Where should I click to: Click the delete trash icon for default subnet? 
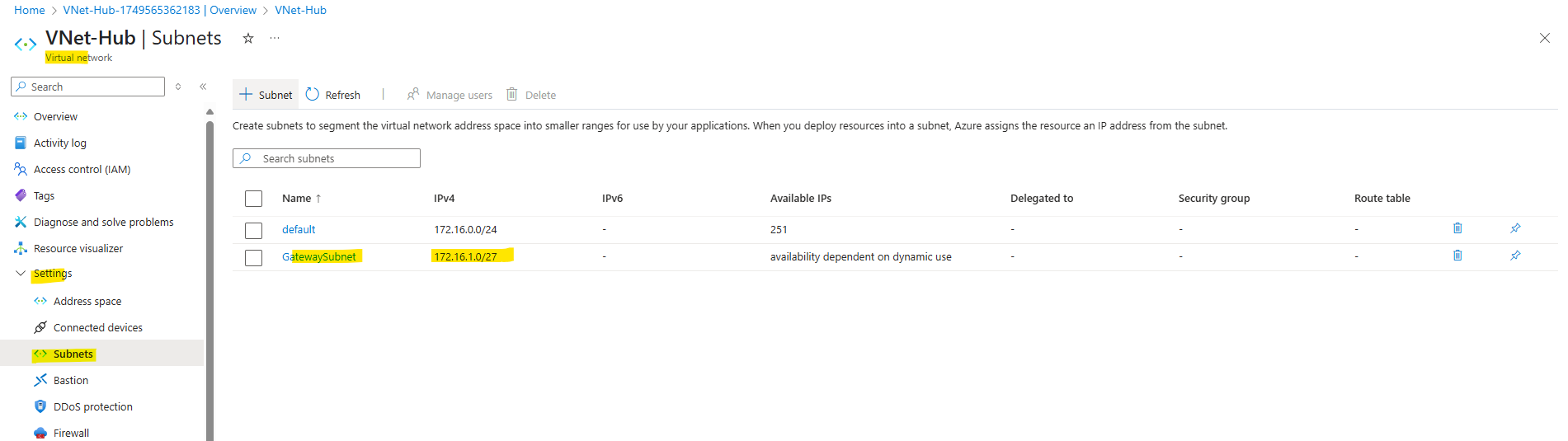(x=1457, y=228)
